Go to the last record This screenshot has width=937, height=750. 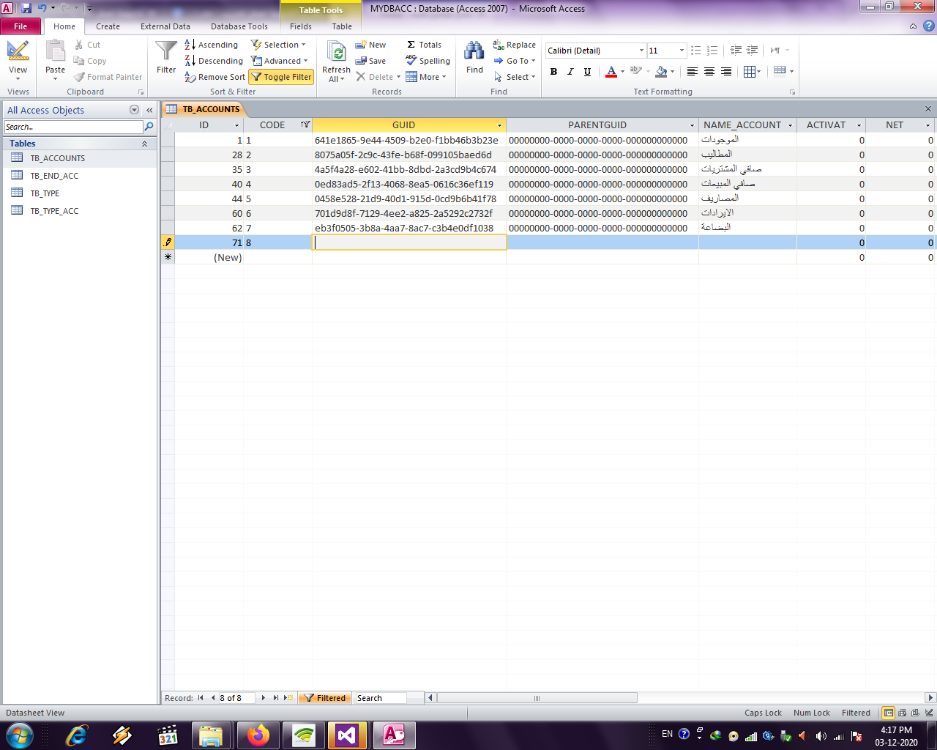click(x=275, y=697)
